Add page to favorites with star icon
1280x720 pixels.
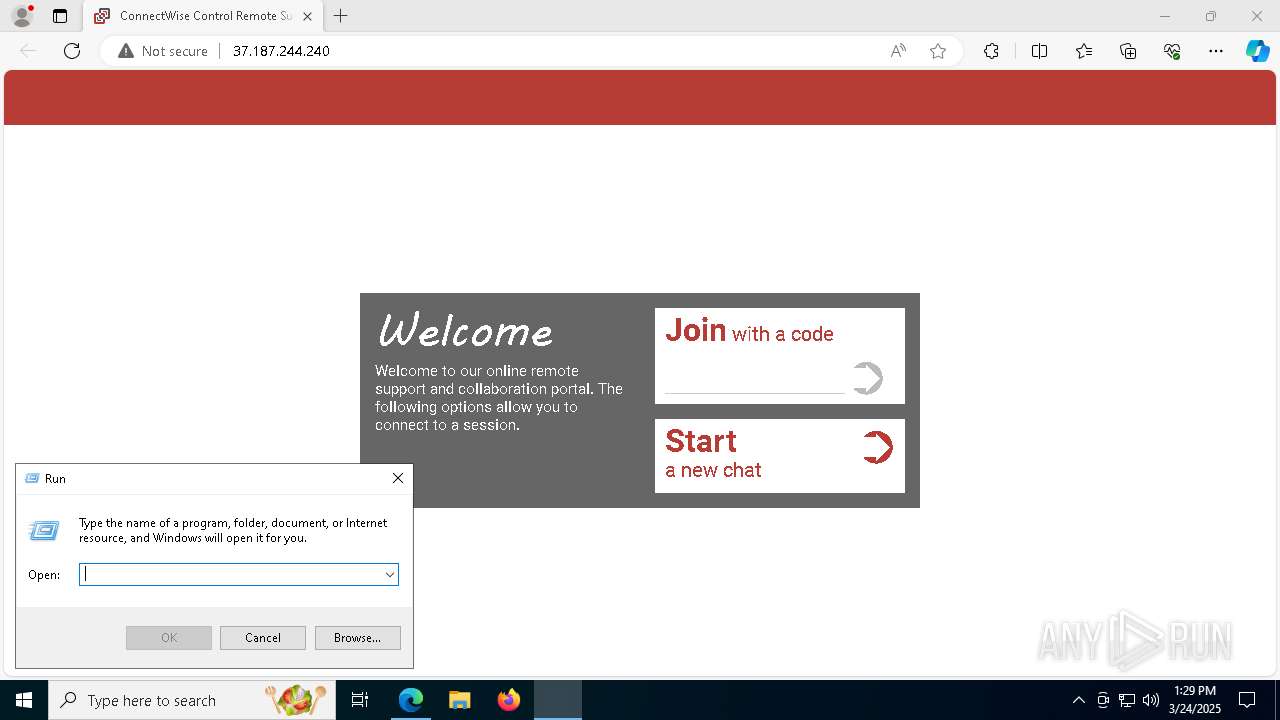coord(938,51)
